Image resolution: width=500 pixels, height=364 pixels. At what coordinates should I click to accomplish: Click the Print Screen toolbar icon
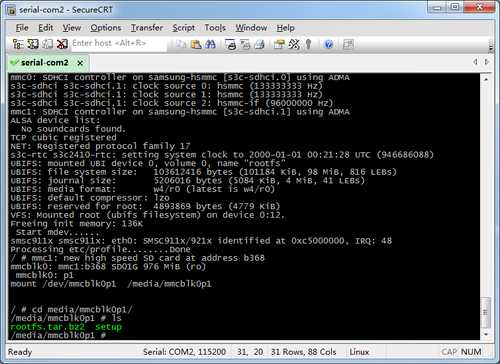point(231,44)
